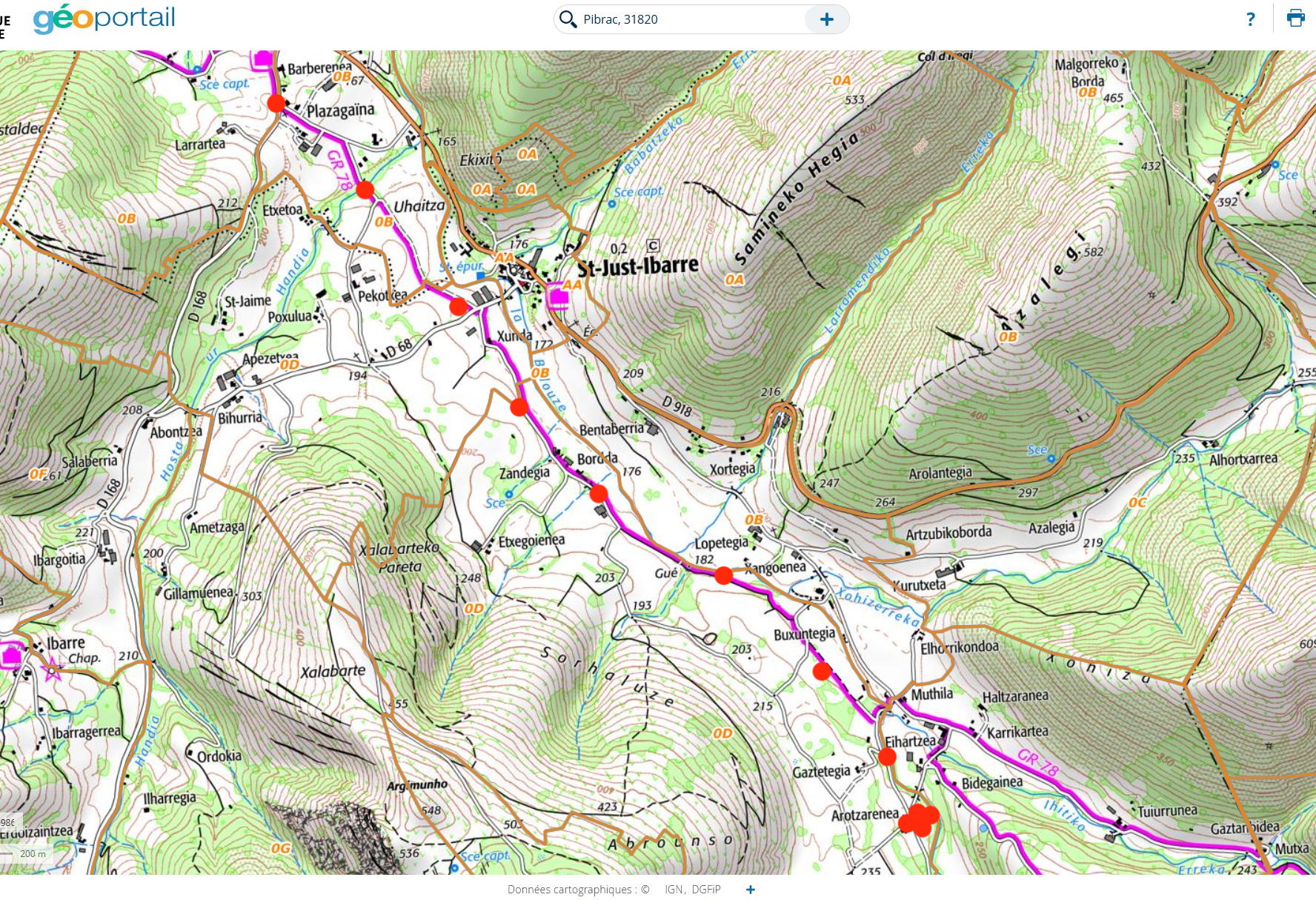Click the pink lodging icon near Barberenea
The width and height of the screenshot is (1316, 900).
click(x=263, y=60)
